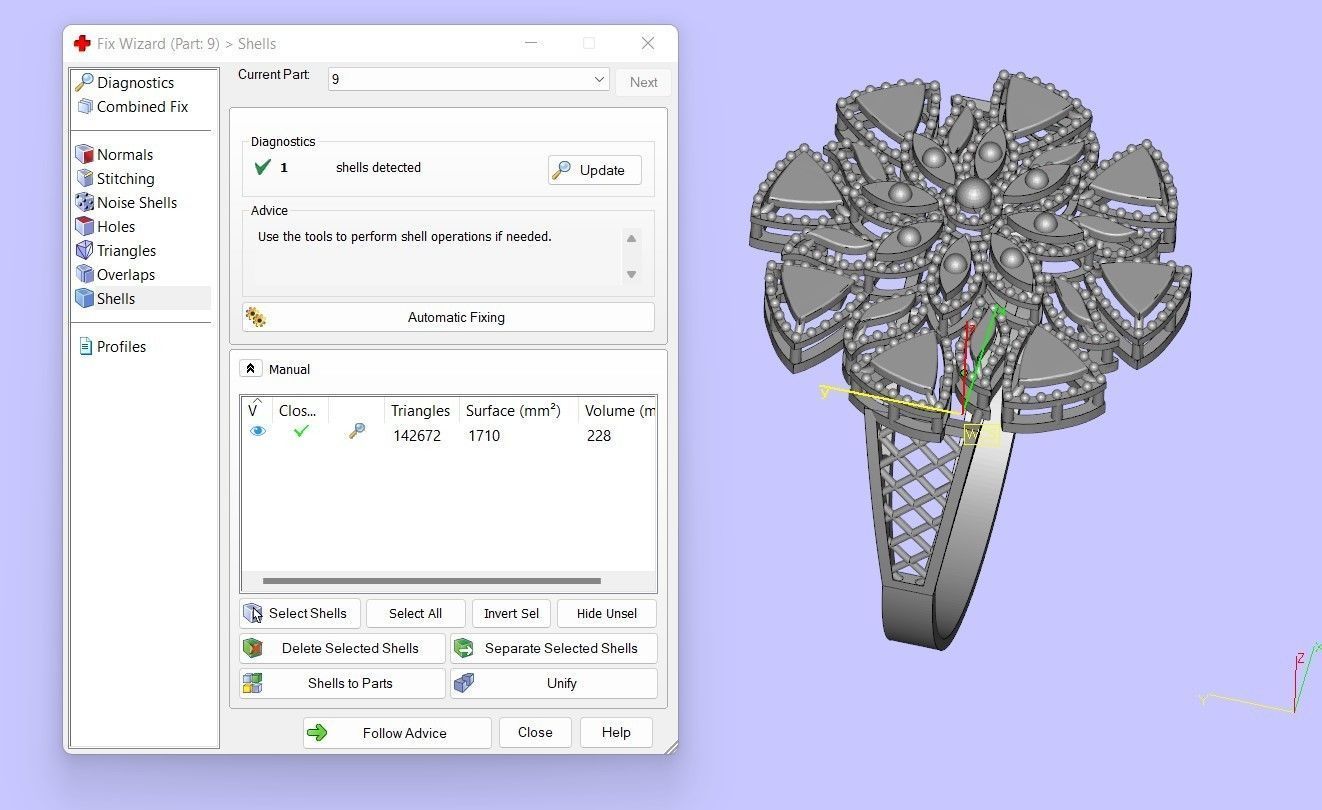Zoom to shell magnifier icon
1322x810 pixels.
click(356, 431)
